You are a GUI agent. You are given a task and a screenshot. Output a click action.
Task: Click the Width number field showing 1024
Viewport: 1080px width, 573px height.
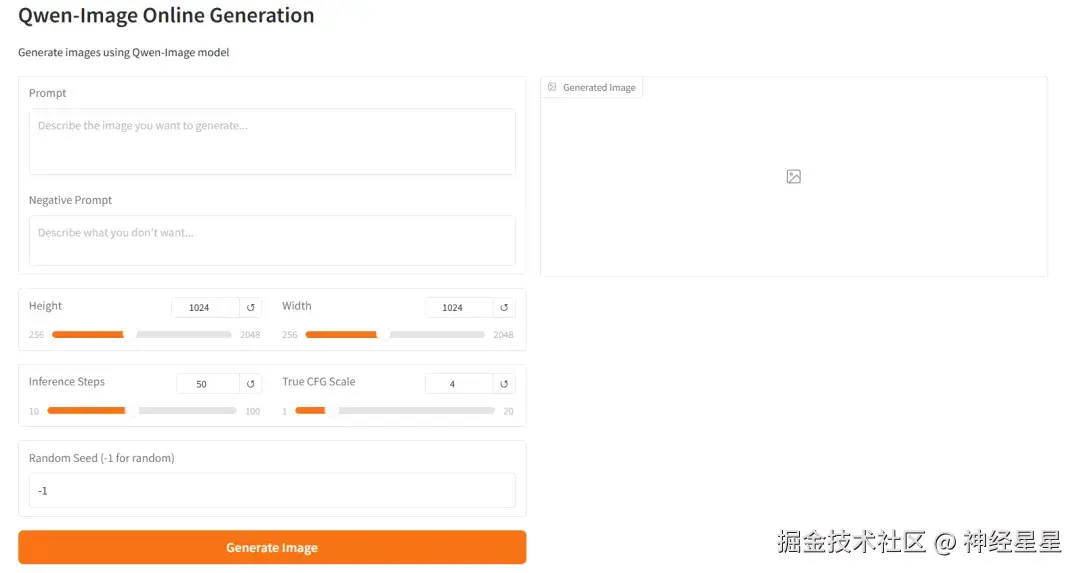coord(458,308)
